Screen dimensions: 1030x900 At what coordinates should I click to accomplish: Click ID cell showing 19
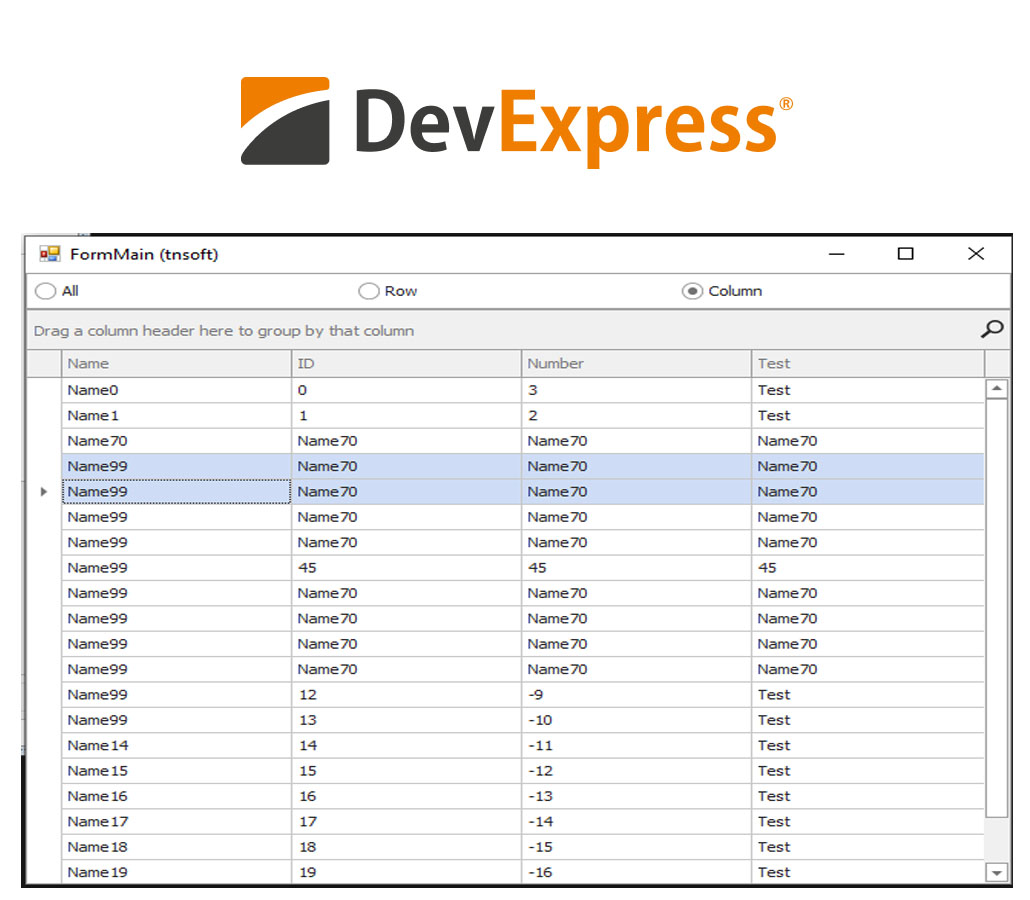pyautogui.click(x=406, y=872)
